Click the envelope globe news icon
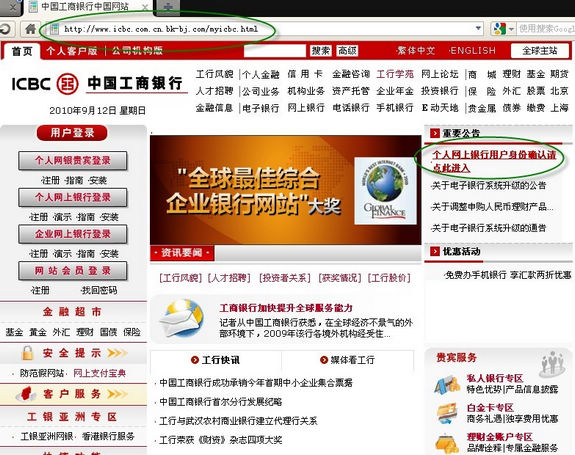The height and width of the screenshot is (455, 575). (x=182, y=318)
